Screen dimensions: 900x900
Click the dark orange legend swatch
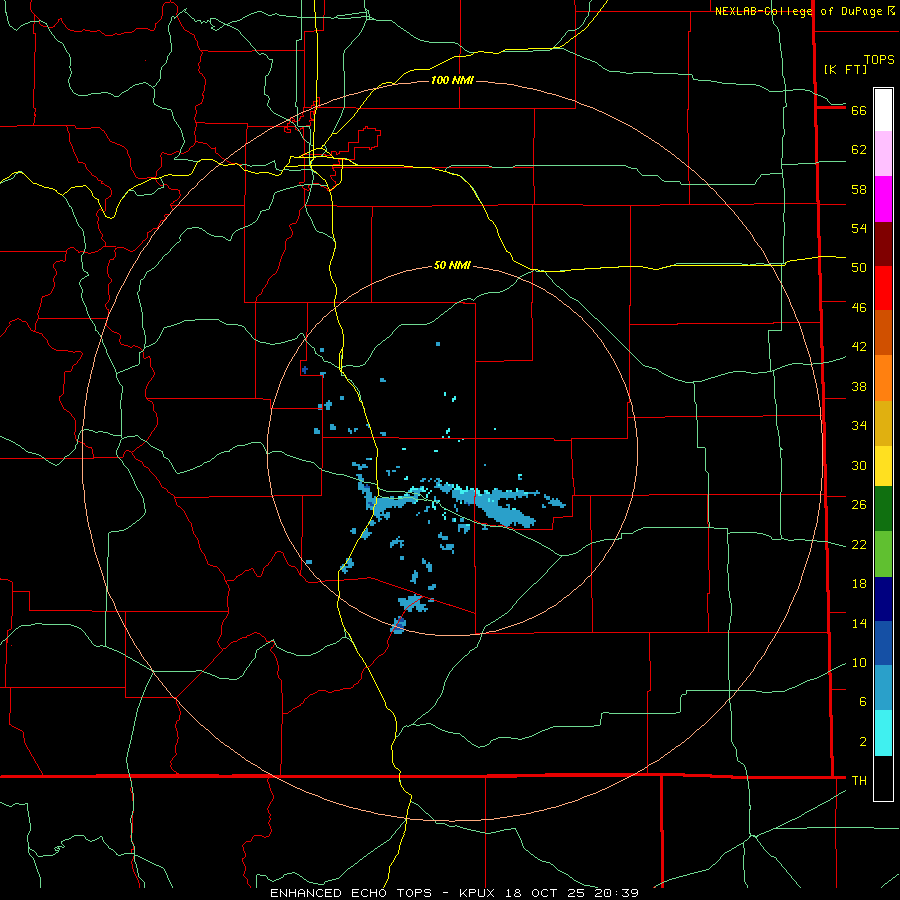coord(883,332)
